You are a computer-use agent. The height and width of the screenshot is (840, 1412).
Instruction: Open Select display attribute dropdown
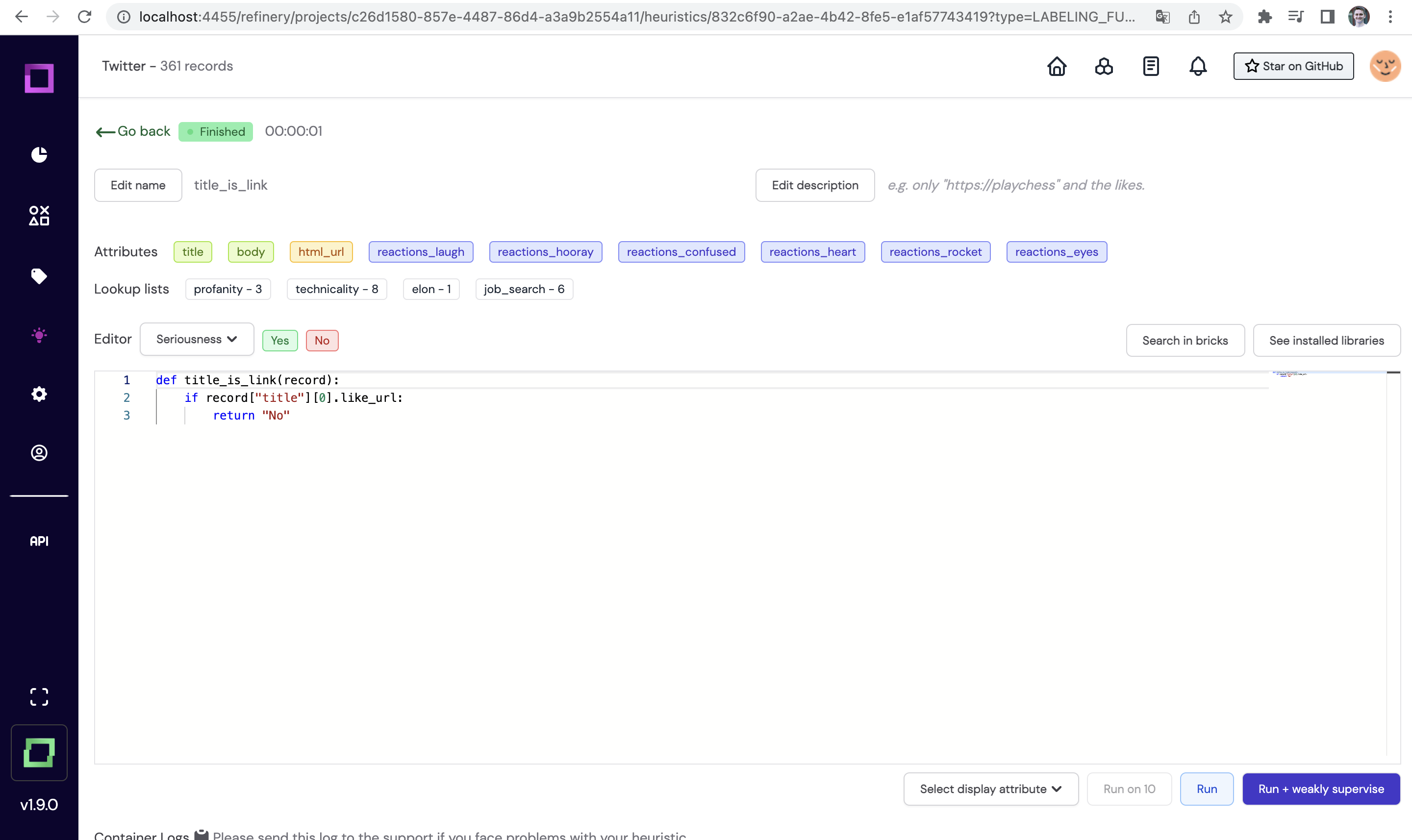990,789
